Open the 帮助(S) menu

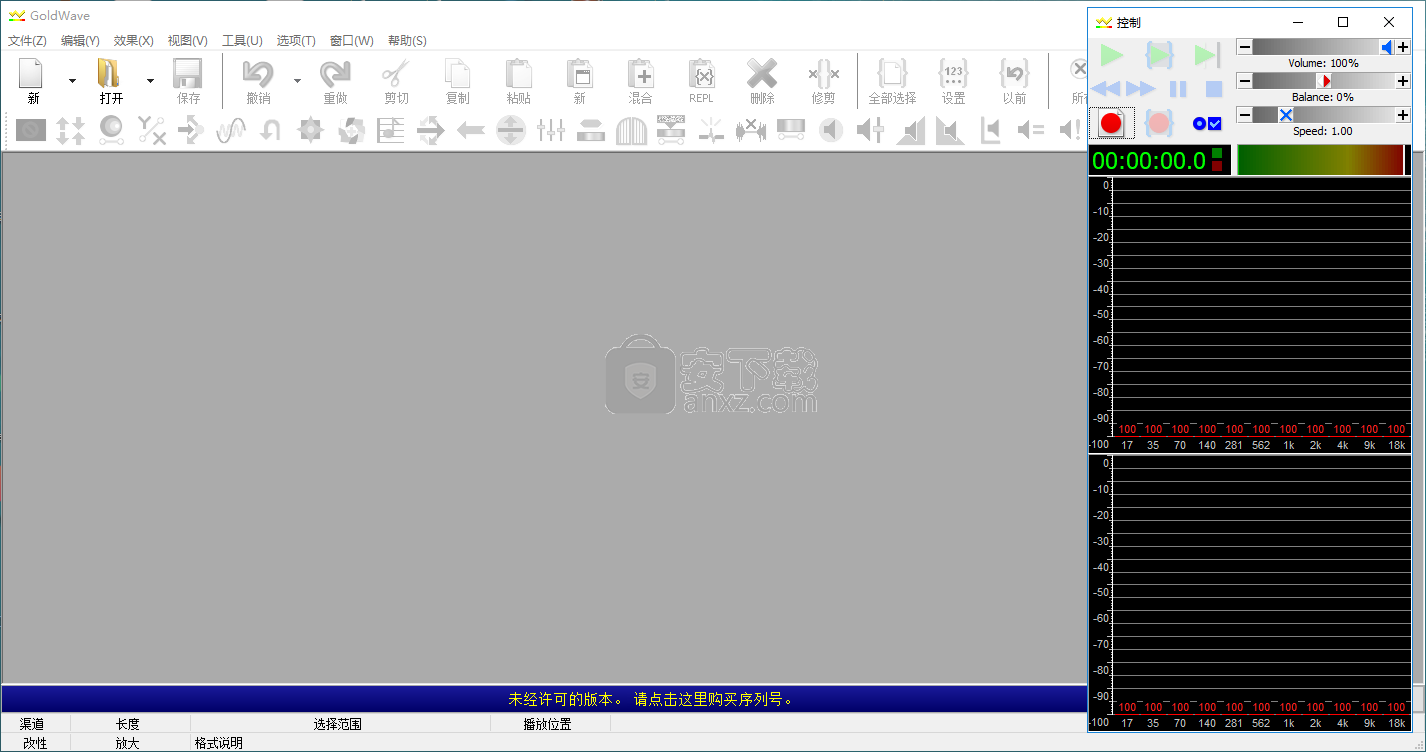[407, 41]
